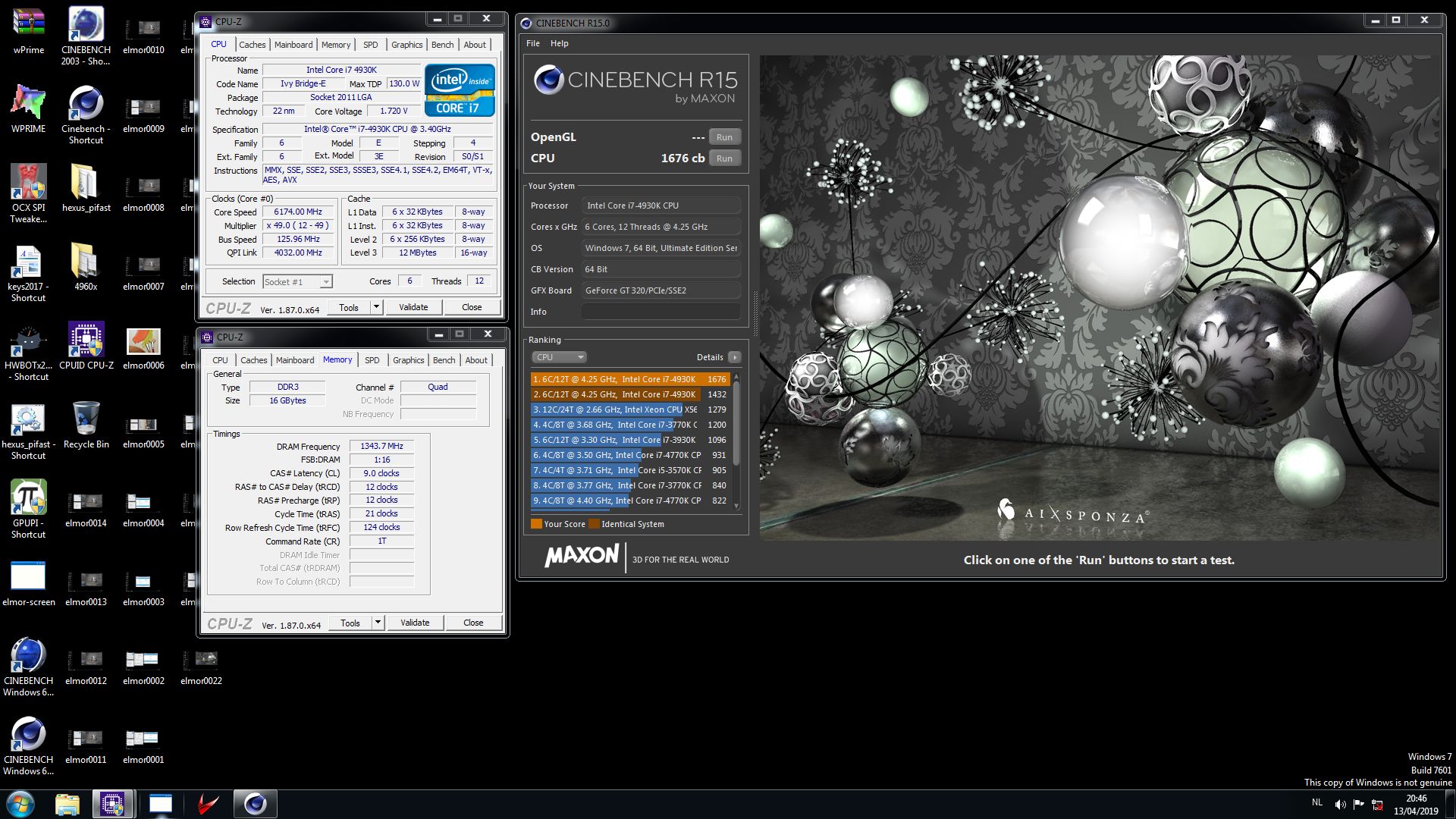The width and height of the screenshot is (1456, 819).
Task: Run the CPU benchmark test
Action: [724, 158]
